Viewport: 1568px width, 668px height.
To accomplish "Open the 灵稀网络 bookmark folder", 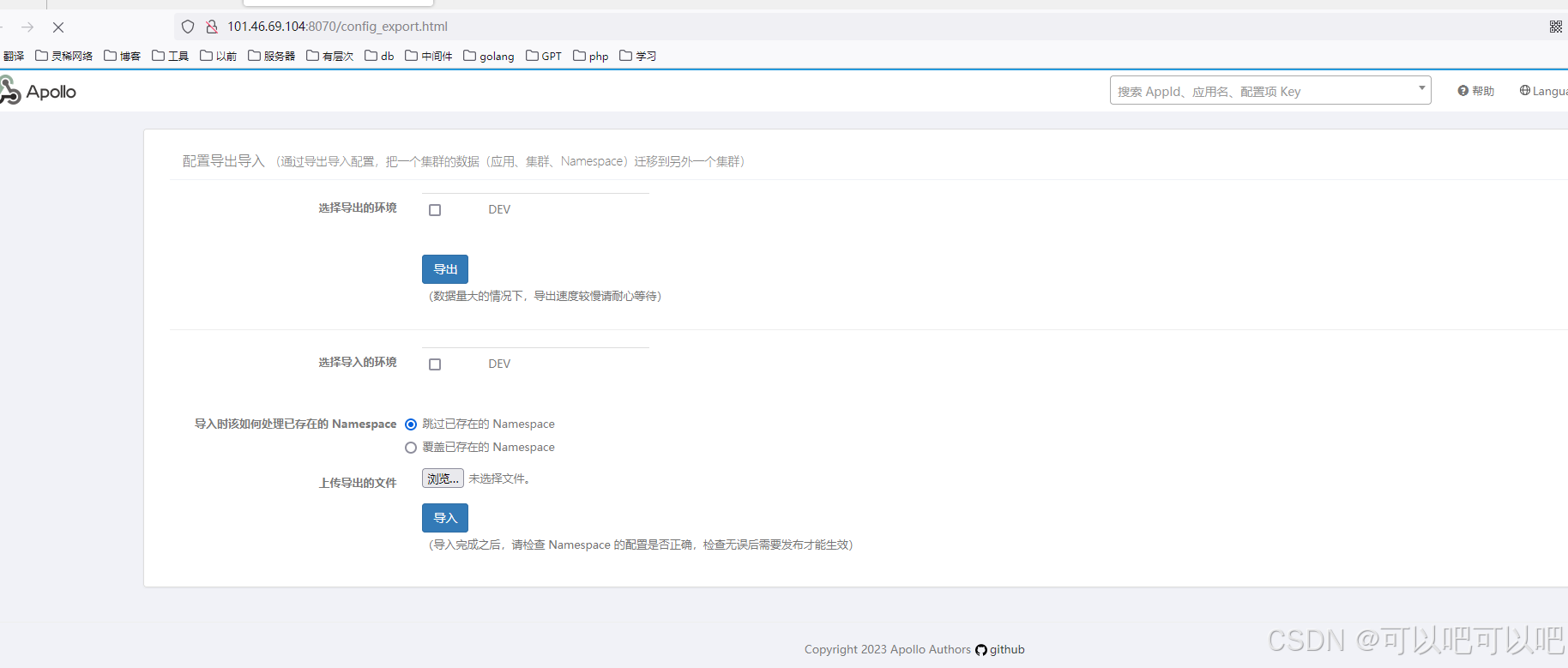I will coord(63,56).
